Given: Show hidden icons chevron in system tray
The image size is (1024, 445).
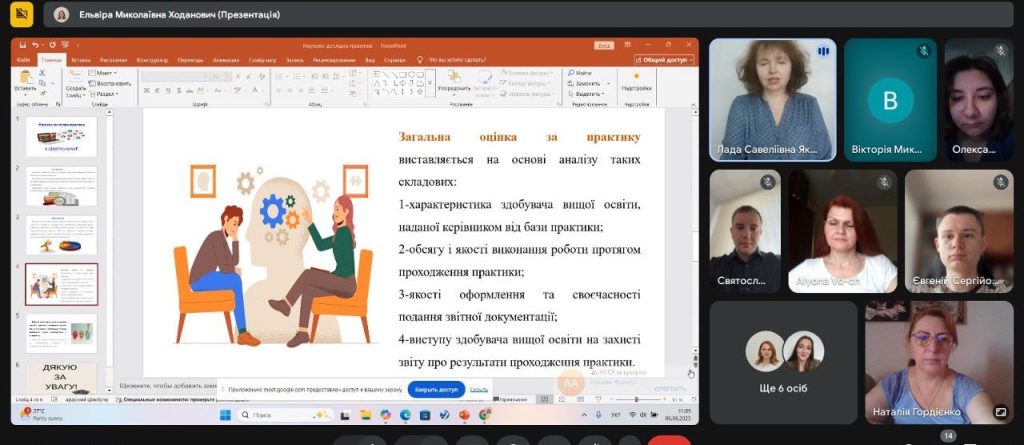Looking at the screenshot, I should pyautogui.click(x=586, y=415).
